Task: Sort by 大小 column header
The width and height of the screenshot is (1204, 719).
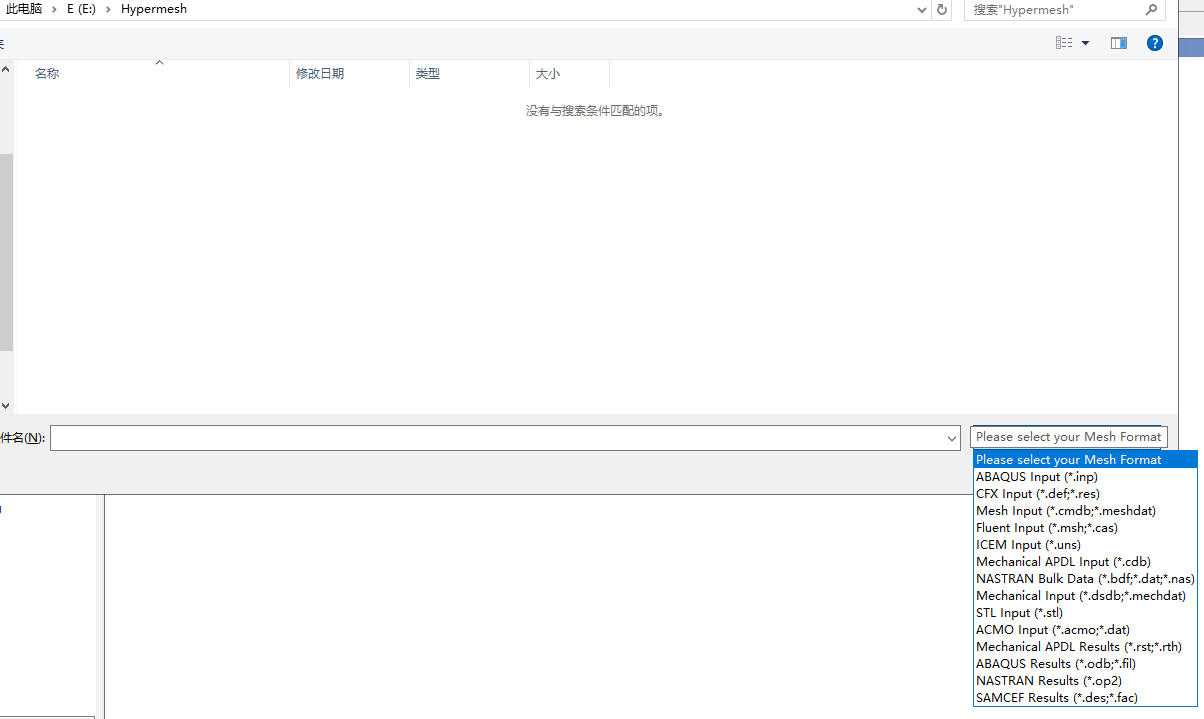Action: pyautogui.click(x=569, y=74)
